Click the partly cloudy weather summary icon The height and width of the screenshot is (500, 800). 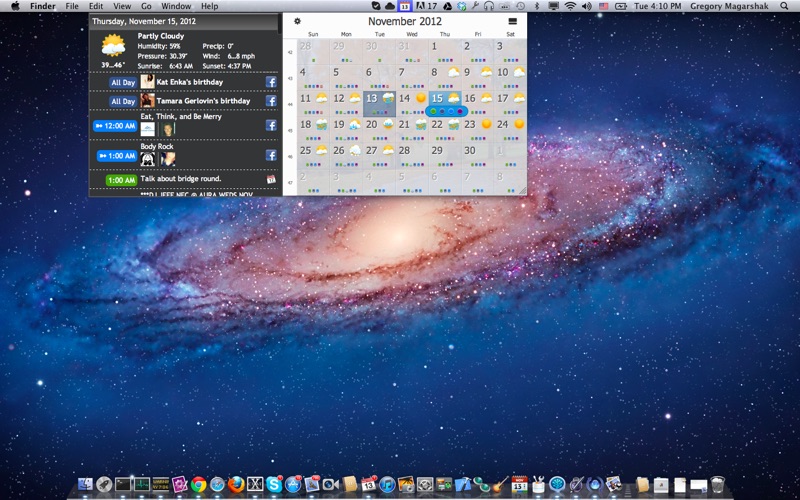click(113, 45)
